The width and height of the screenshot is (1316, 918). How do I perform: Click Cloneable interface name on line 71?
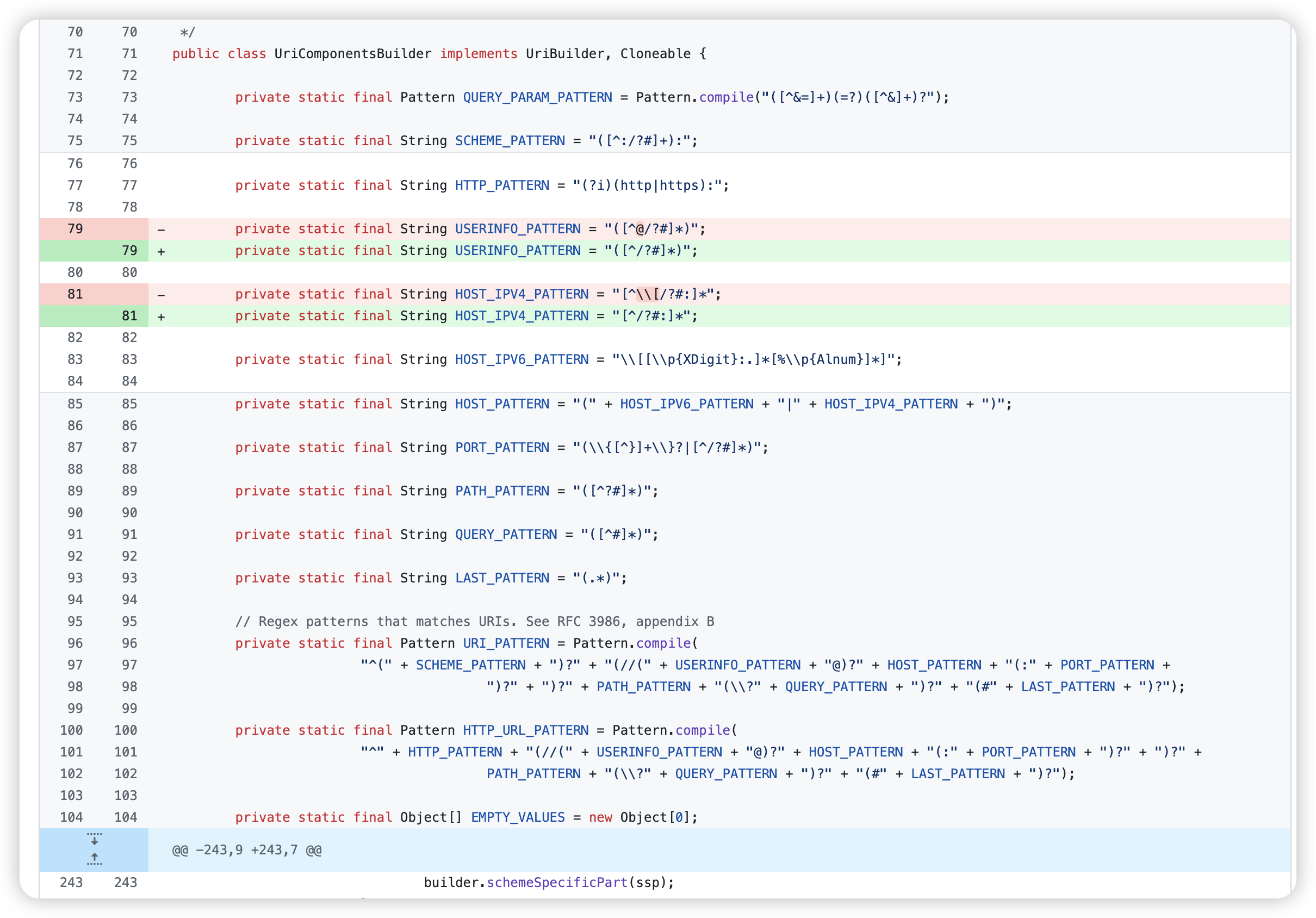[655, 54]
